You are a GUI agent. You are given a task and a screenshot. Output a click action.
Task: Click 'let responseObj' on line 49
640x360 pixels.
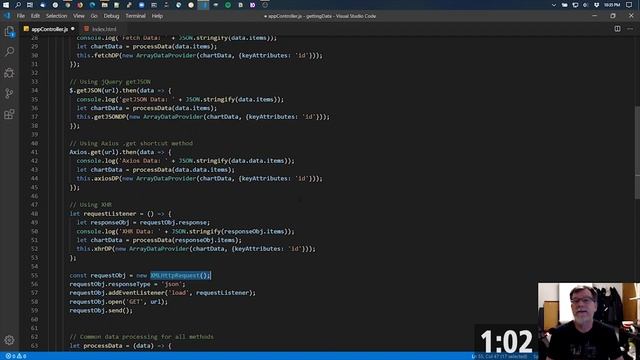pyautogui.click(x=103, y=222)
